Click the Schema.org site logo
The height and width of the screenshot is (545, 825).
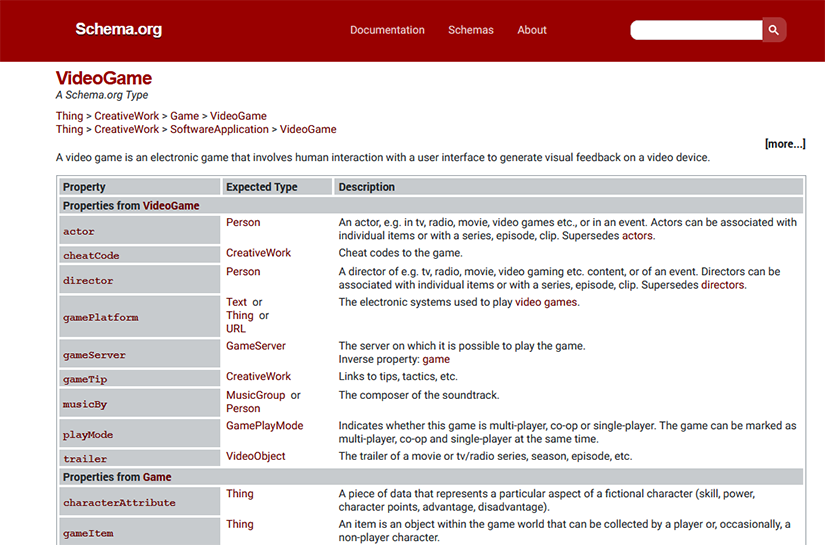click(x=118, y=30)
